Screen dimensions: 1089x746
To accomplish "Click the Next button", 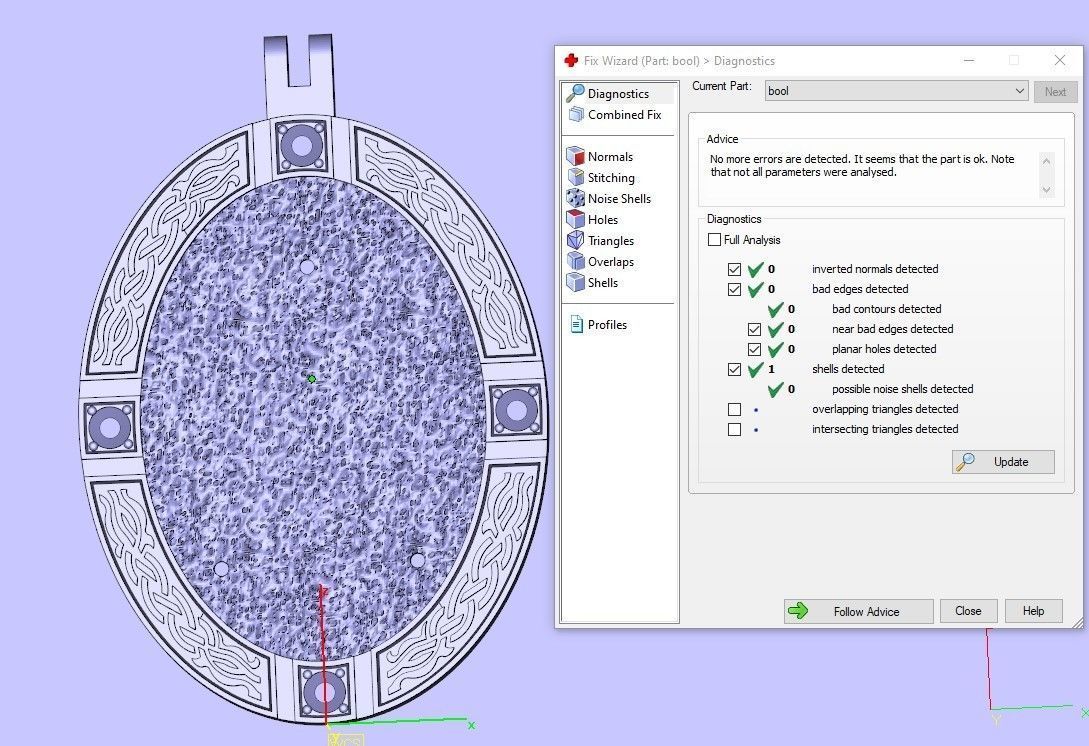I will coord(1055,92).
